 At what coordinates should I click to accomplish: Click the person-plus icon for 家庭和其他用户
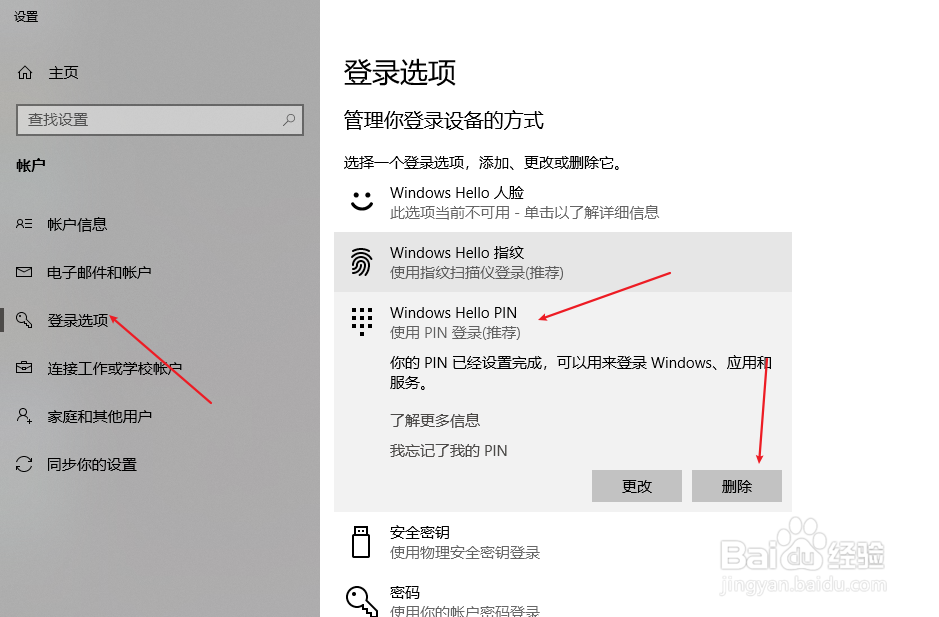(24, 416)
